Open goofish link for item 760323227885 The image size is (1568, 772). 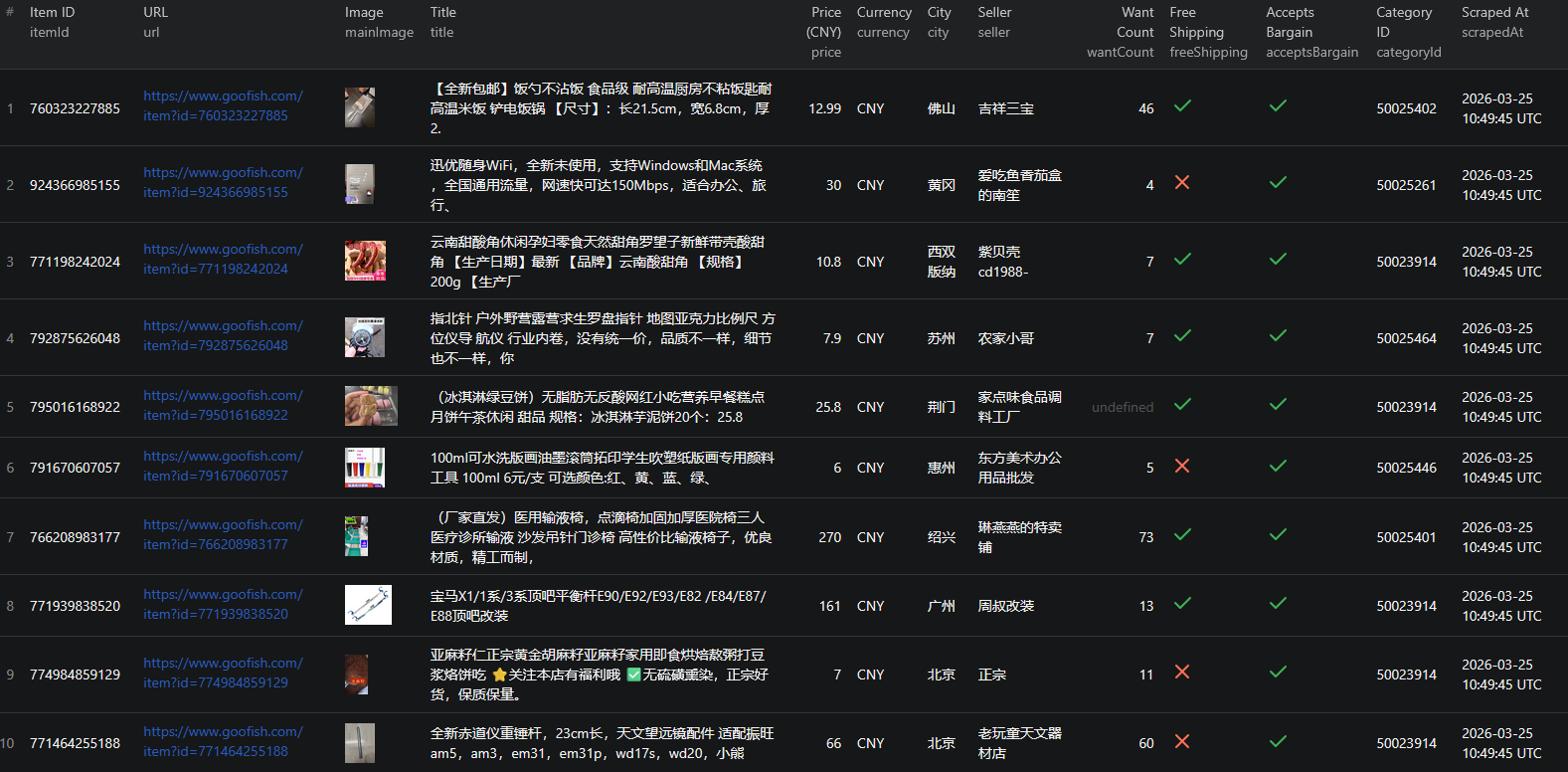(223, 105)
